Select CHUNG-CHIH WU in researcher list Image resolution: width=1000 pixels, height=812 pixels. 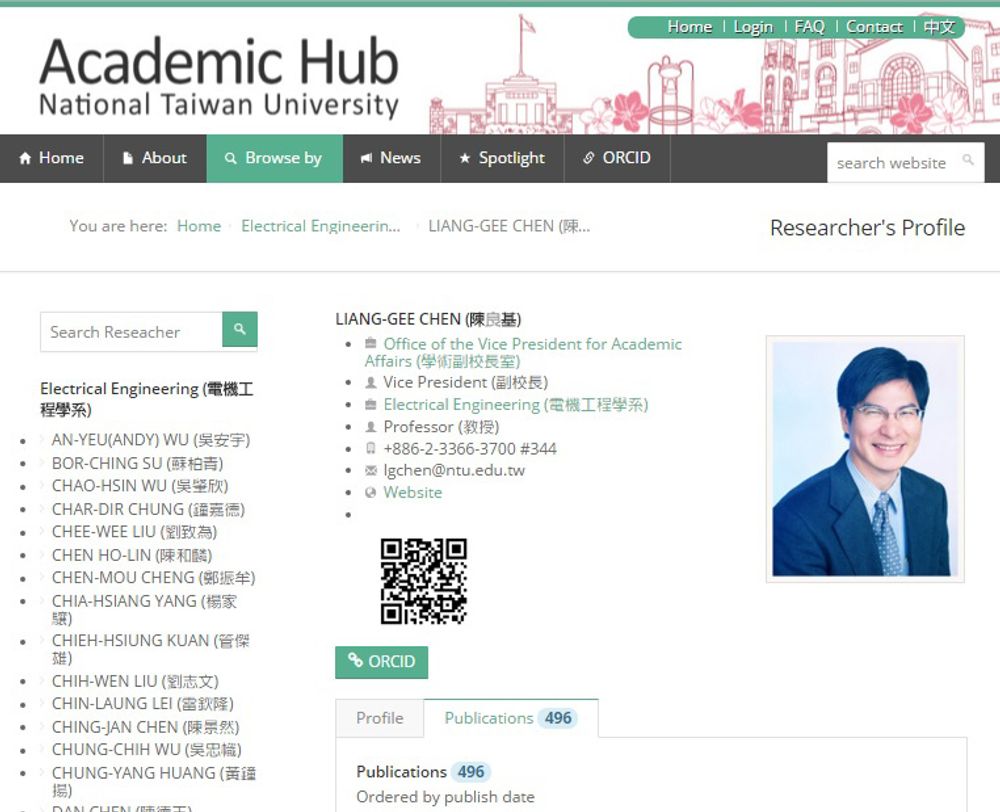coord(147,749)
